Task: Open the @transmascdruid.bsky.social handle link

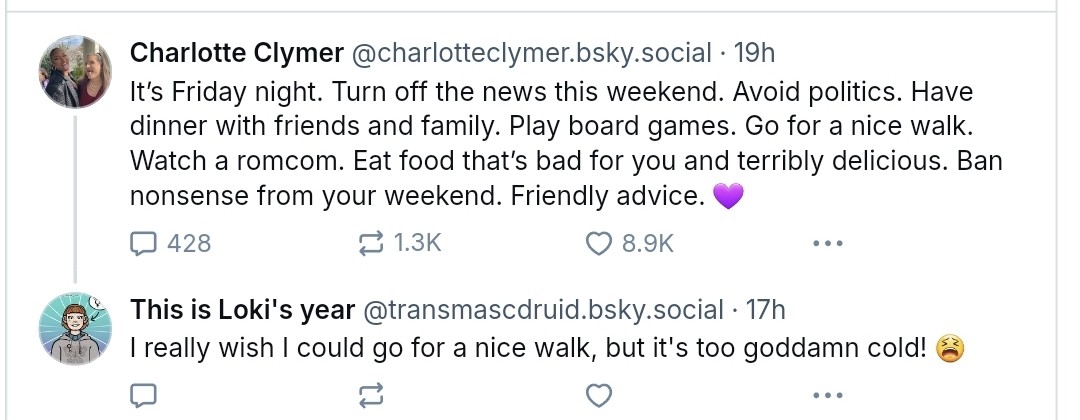Action: coord(541,310)
